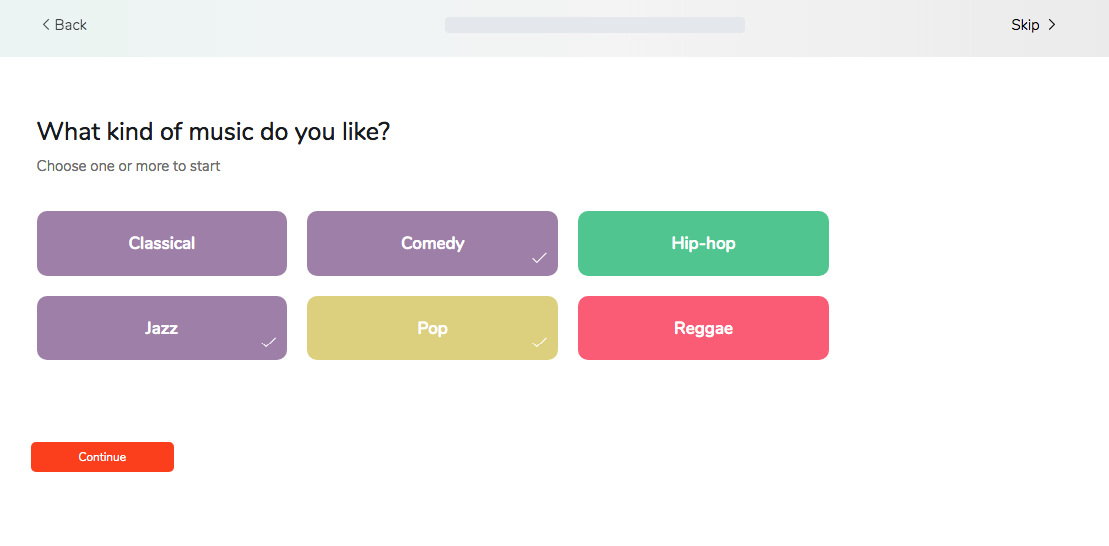The image size is (1109, 546).
Task: Click the green colored genre tile
Action: pyautogui.click(x=703, y=243)
